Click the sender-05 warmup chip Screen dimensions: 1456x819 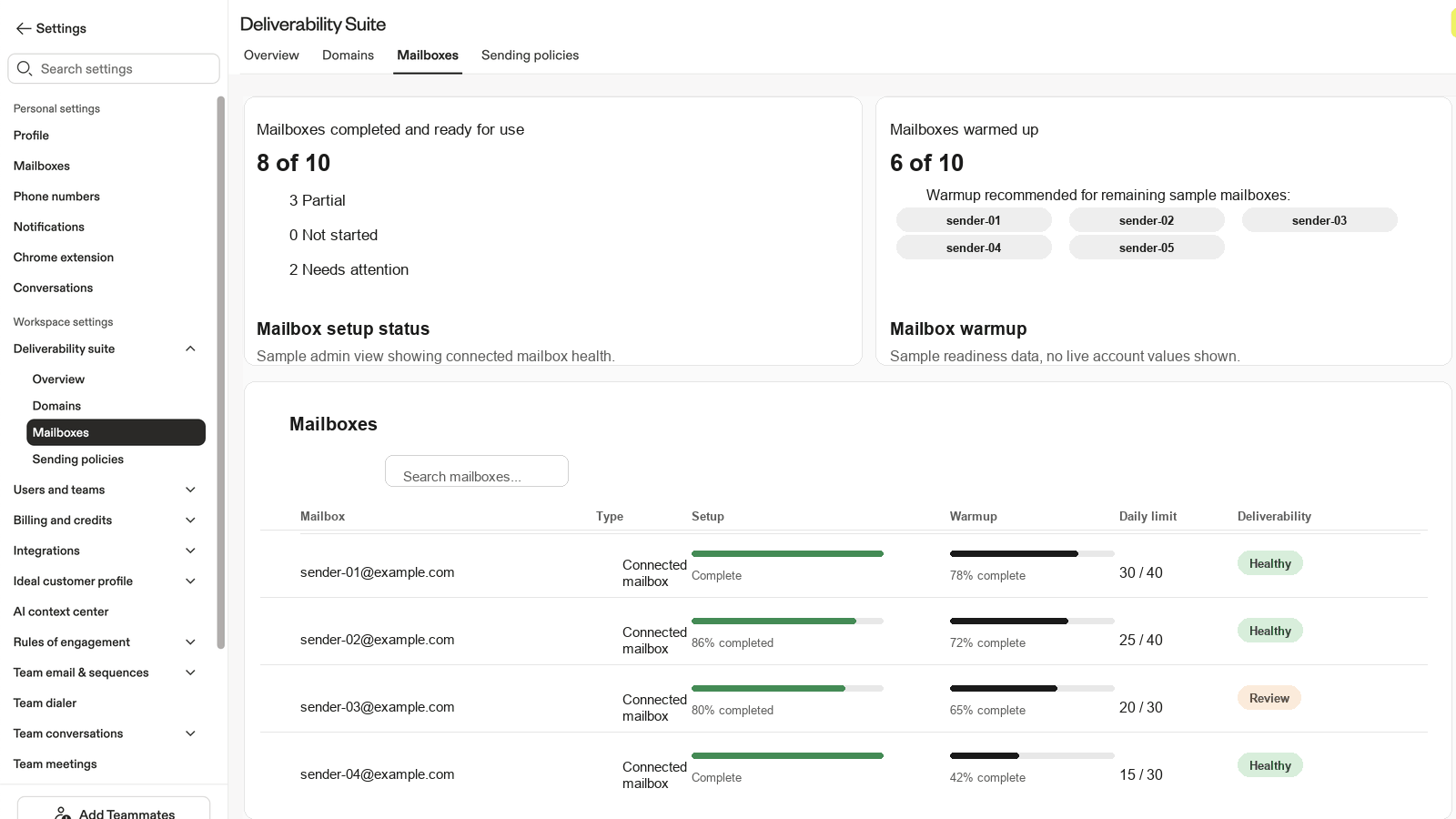click(1147, 248)
